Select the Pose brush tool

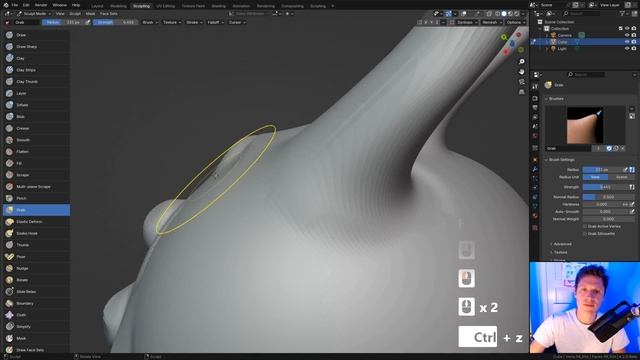(x=36, y=257)
